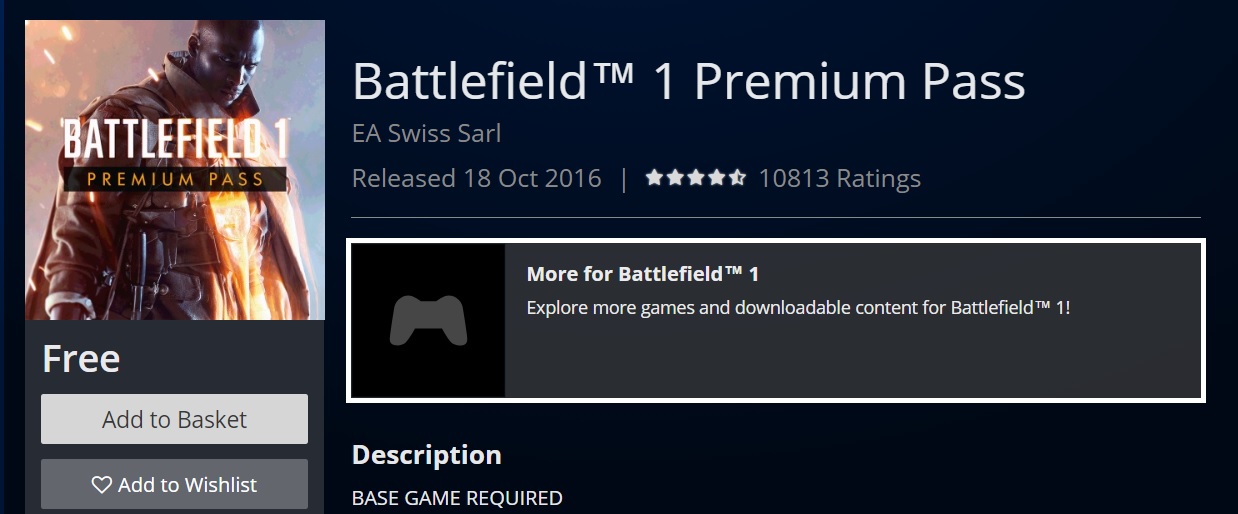1238x514 pixels.
Task: Click the heart icon on the wishlist button
Action: [102, 485]
